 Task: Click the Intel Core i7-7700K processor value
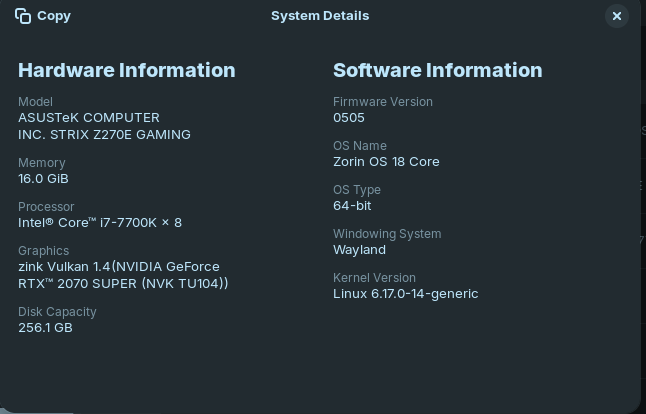coord(100,223)
